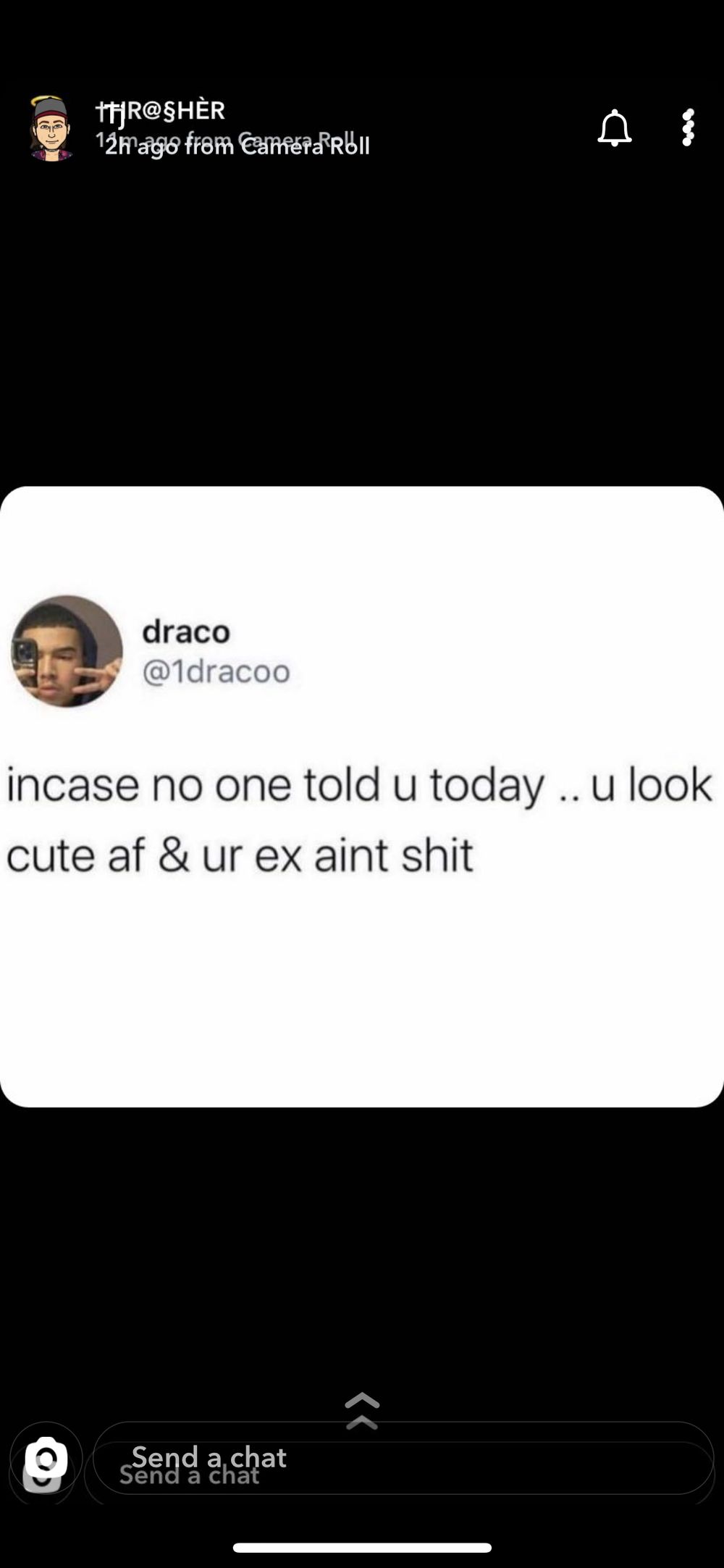Focus the Send a chat field
724x1568 pixels.
coord(403,1457)
